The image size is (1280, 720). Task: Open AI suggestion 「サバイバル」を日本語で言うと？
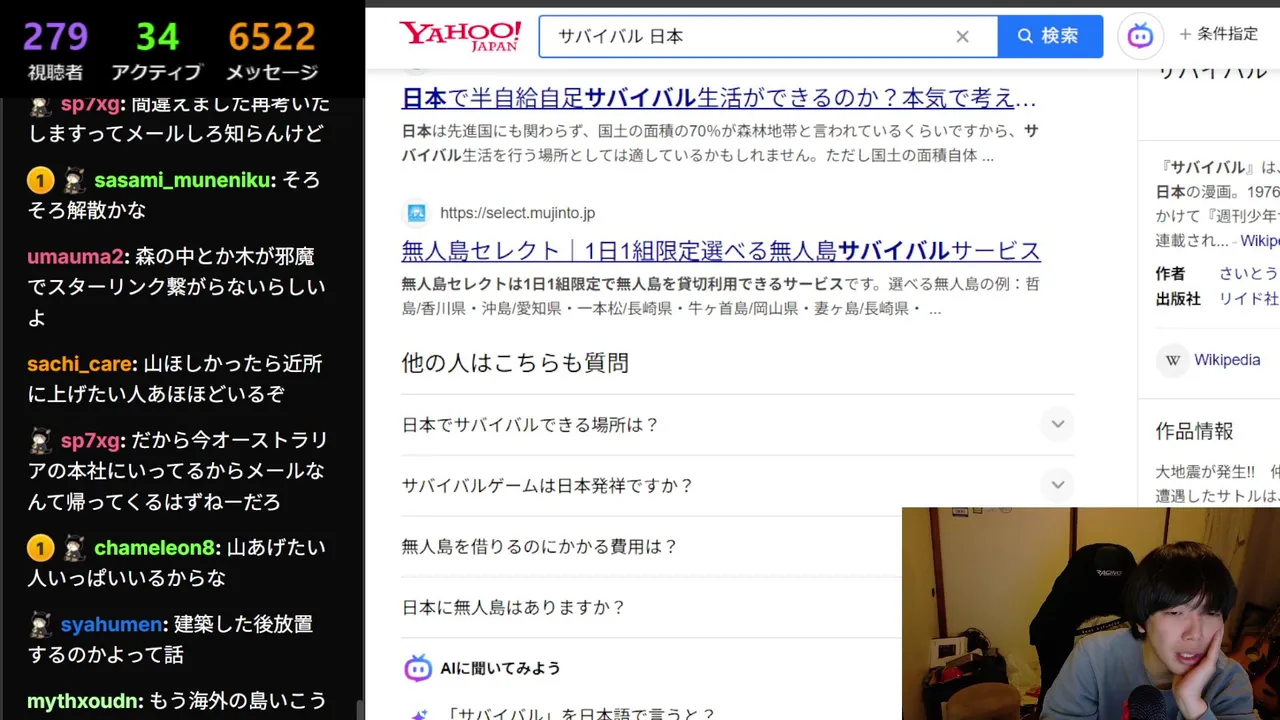pyautogui.click(x=581, y=714)
